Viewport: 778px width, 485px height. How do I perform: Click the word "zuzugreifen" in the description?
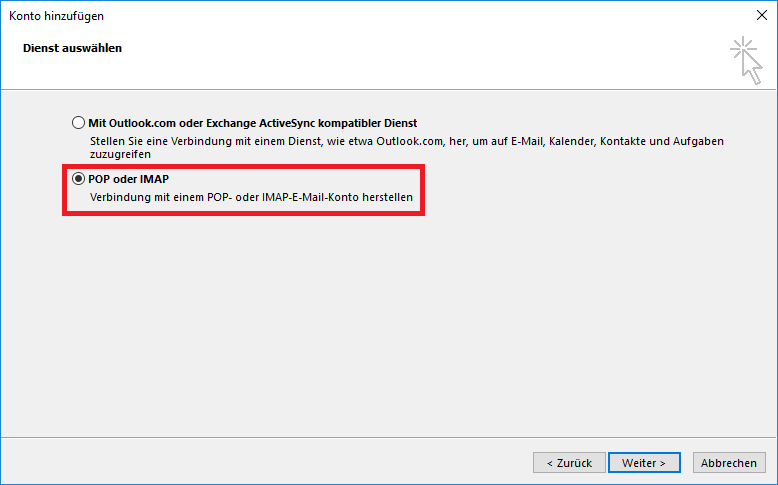coord(119,155)
